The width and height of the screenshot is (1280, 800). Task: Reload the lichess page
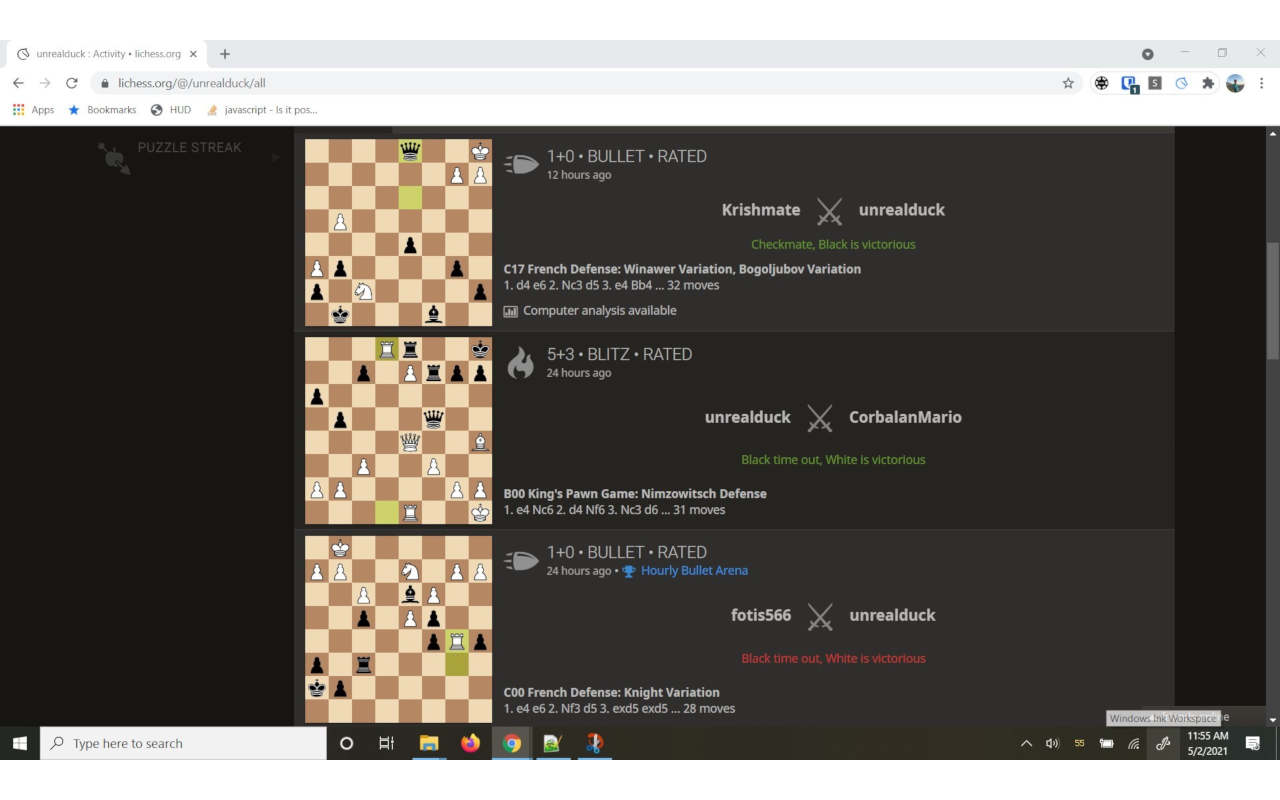click(x=72, y=83)
